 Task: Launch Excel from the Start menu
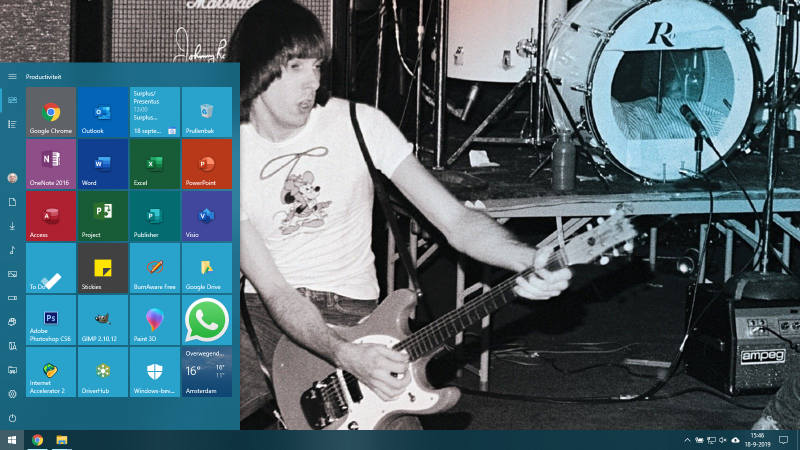click(x=155, y=164)
